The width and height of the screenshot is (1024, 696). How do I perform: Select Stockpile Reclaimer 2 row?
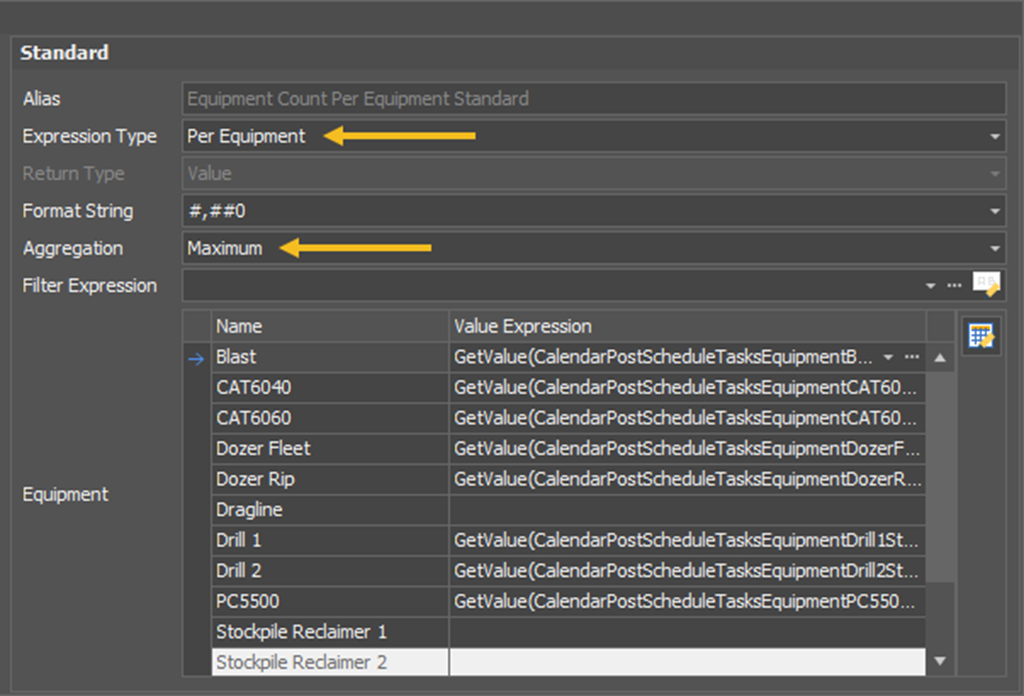[x=330, y=662]
